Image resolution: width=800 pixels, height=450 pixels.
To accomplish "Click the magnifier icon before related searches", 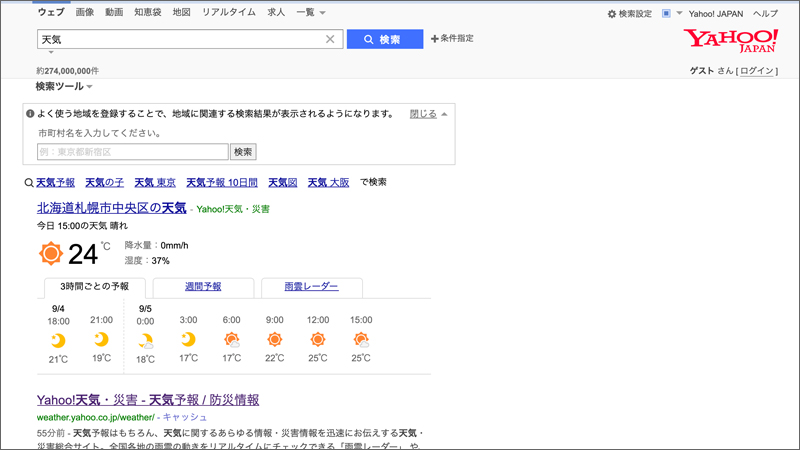I will [29, 183].
